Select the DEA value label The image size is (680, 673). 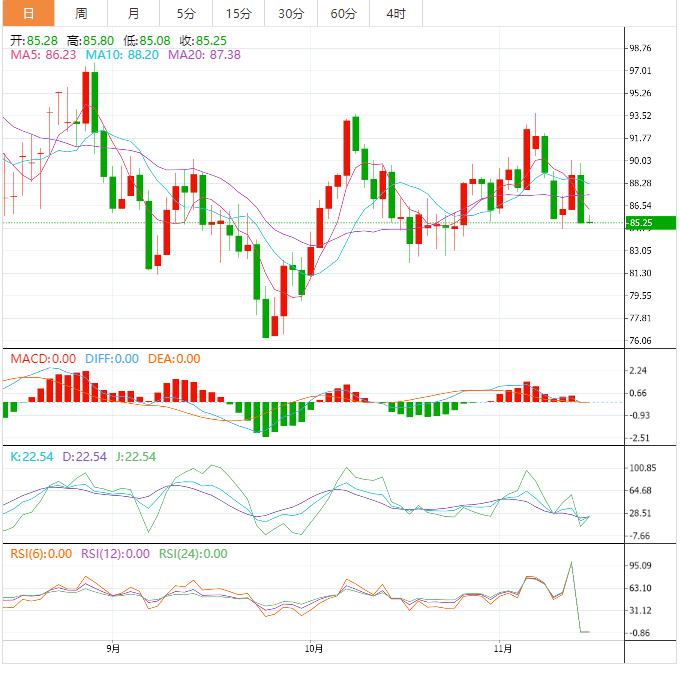(x=174, y=358)
